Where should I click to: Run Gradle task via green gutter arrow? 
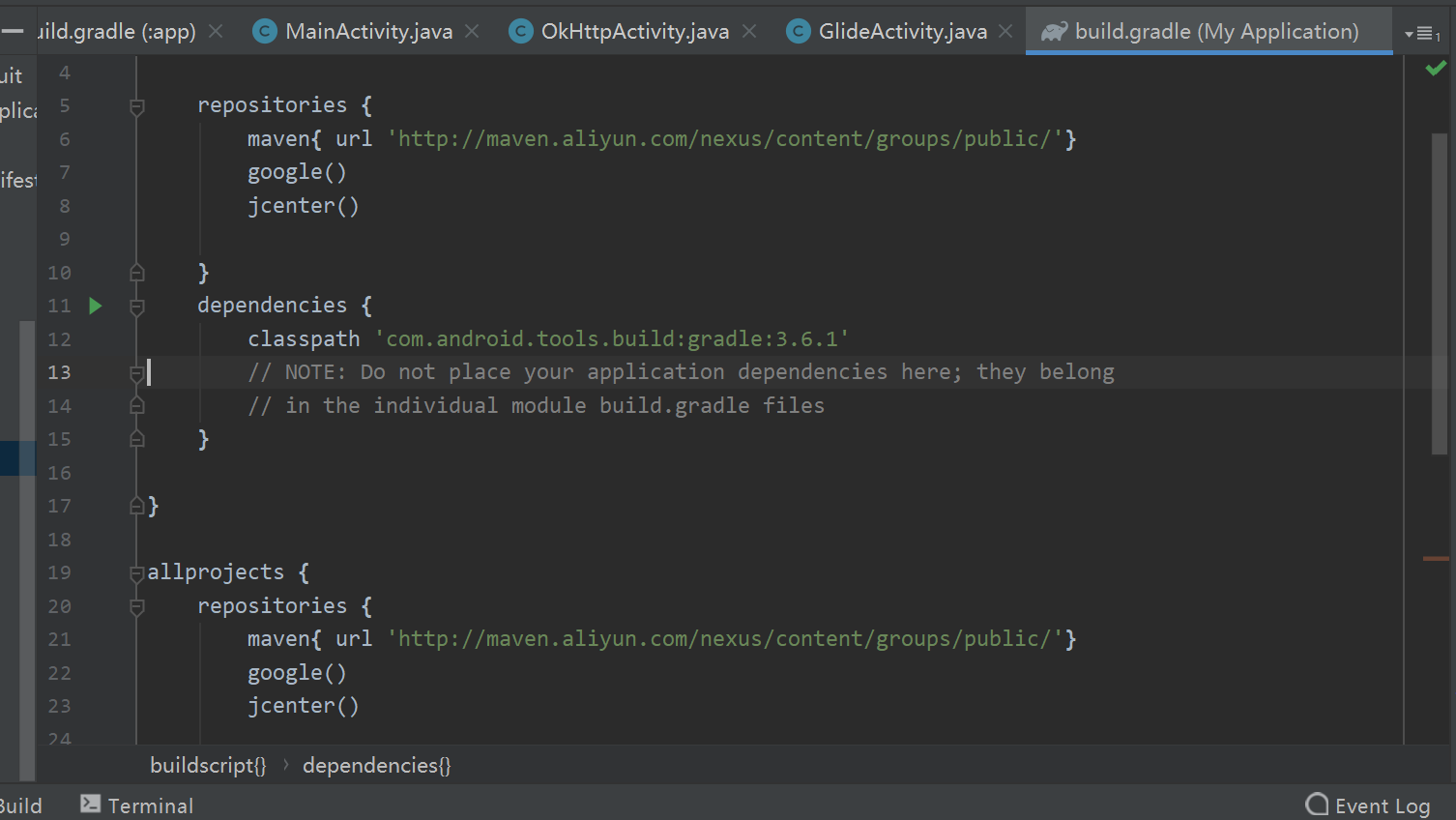(x=95, y=306)
